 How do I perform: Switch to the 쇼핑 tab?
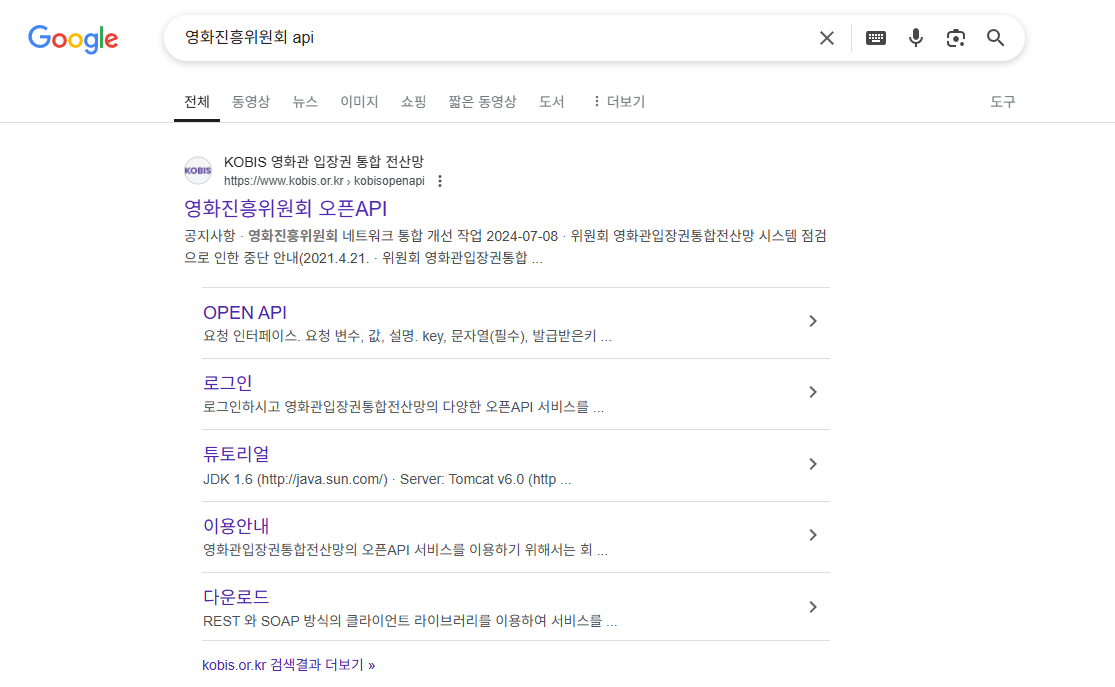coord(413,102)
